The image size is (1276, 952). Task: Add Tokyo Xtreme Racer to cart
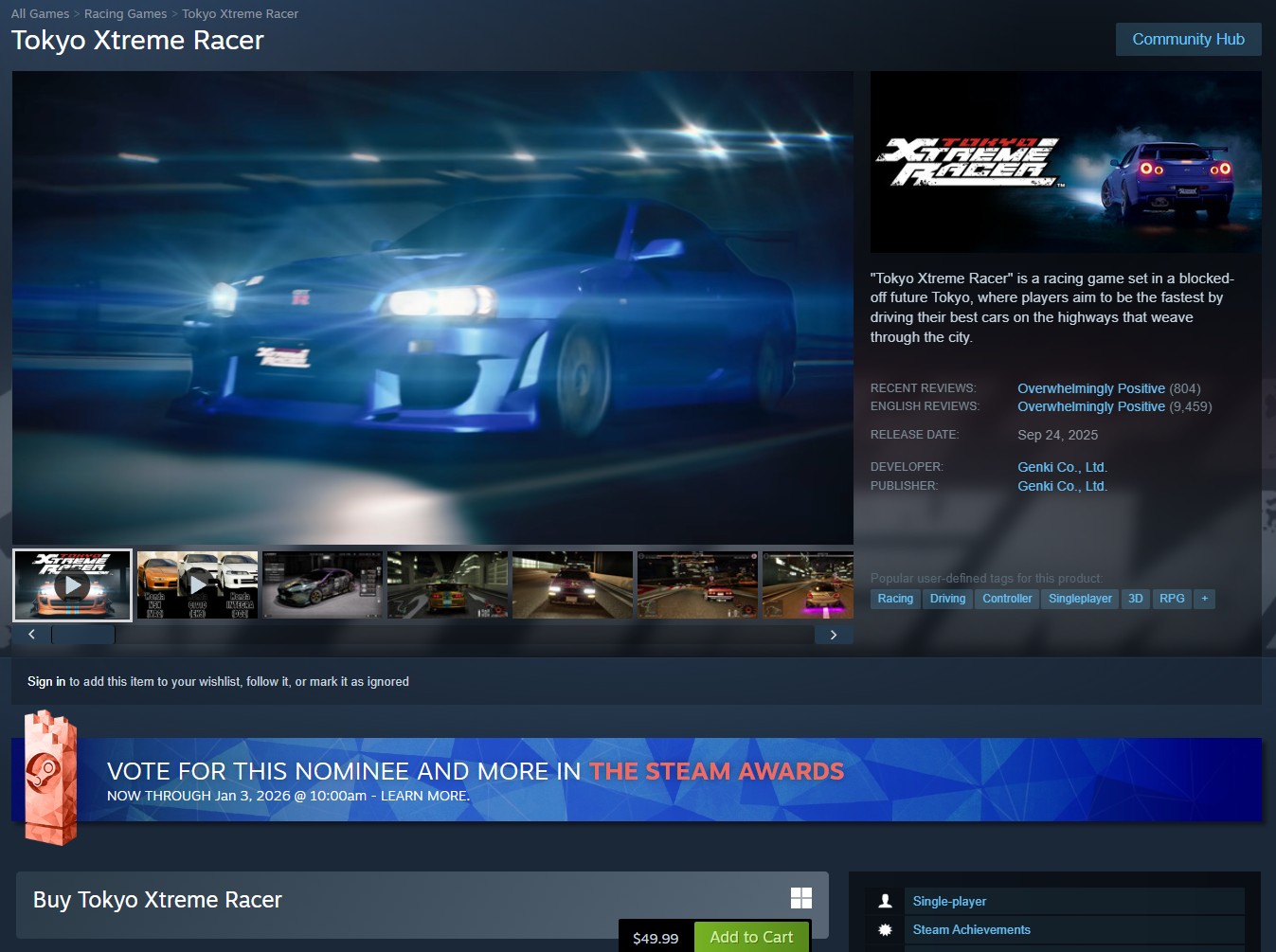pyautogui.click(x=751, y=937)
